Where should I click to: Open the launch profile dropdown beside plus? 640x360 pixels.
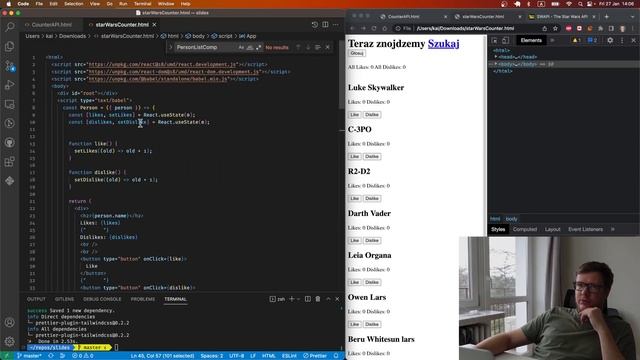pyautogui.click(x=298, y=299)
